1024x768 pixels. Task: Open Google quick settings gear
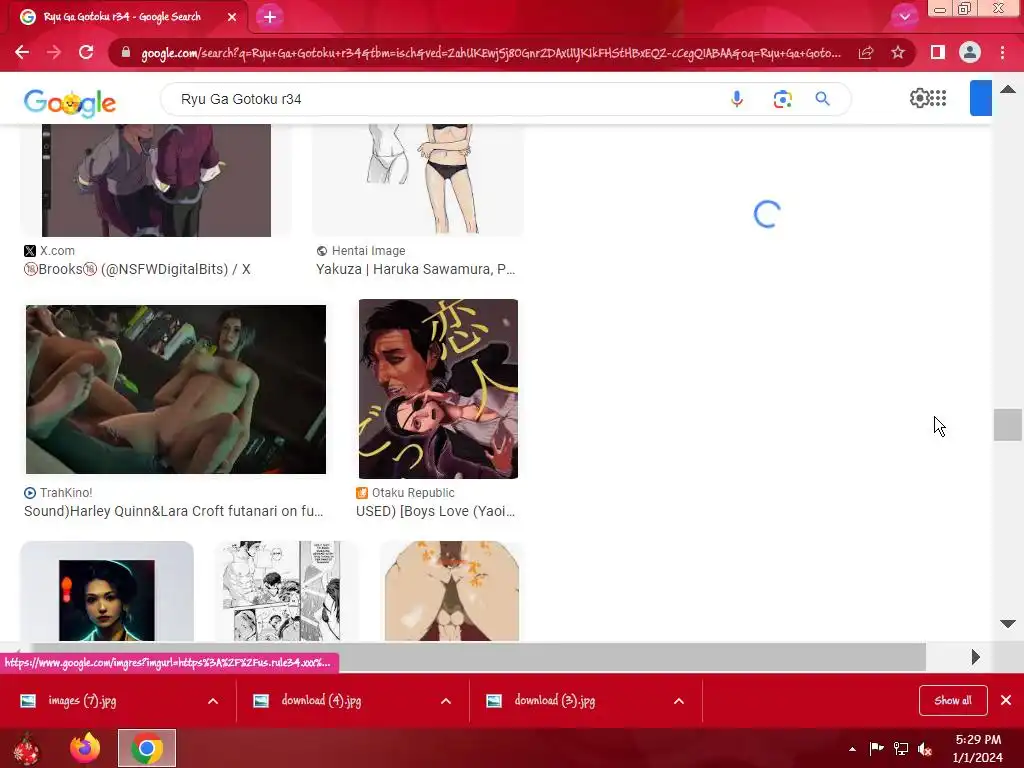point(920,98)
